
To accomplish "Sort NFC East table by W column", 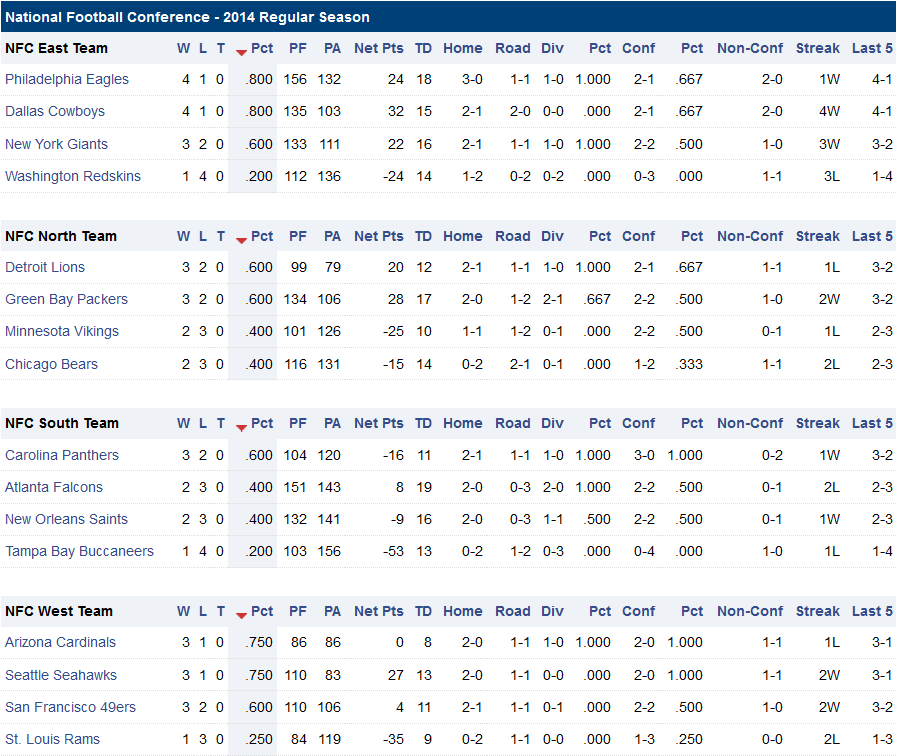I will [x=183, y=48].
